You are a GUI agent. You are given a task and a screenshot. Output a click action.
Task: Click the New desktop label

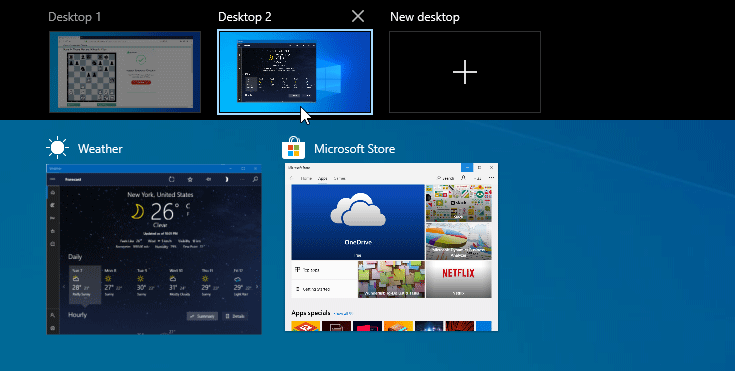[424, 17]
